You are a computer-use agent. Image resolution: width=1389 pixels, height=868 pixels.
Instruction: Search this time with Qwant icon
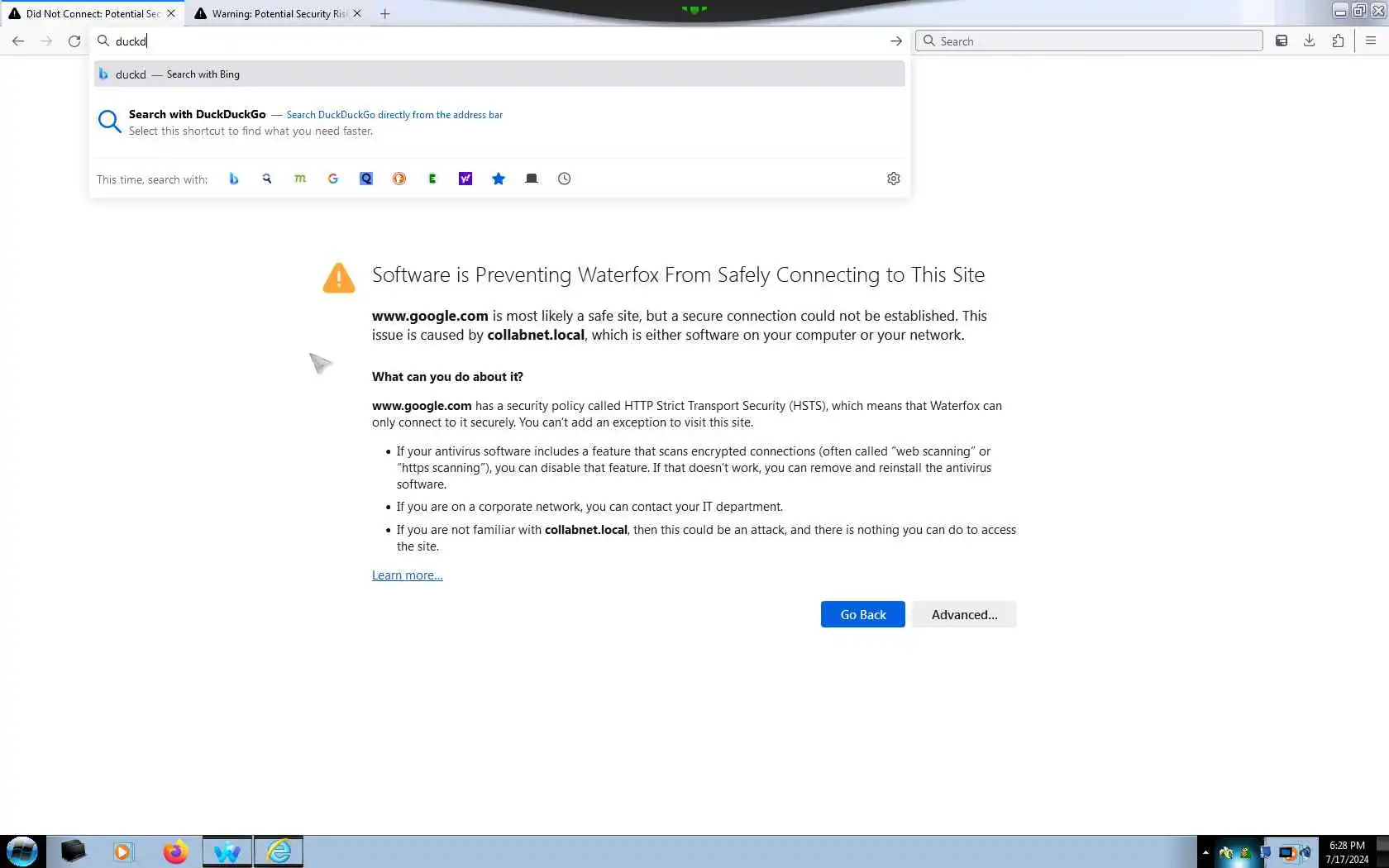click(366, 179)
